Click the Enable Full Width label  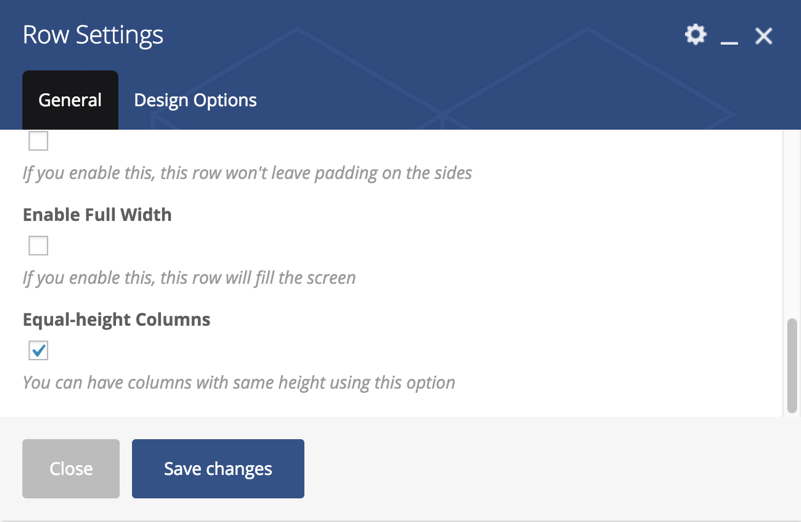coord(97,215)
